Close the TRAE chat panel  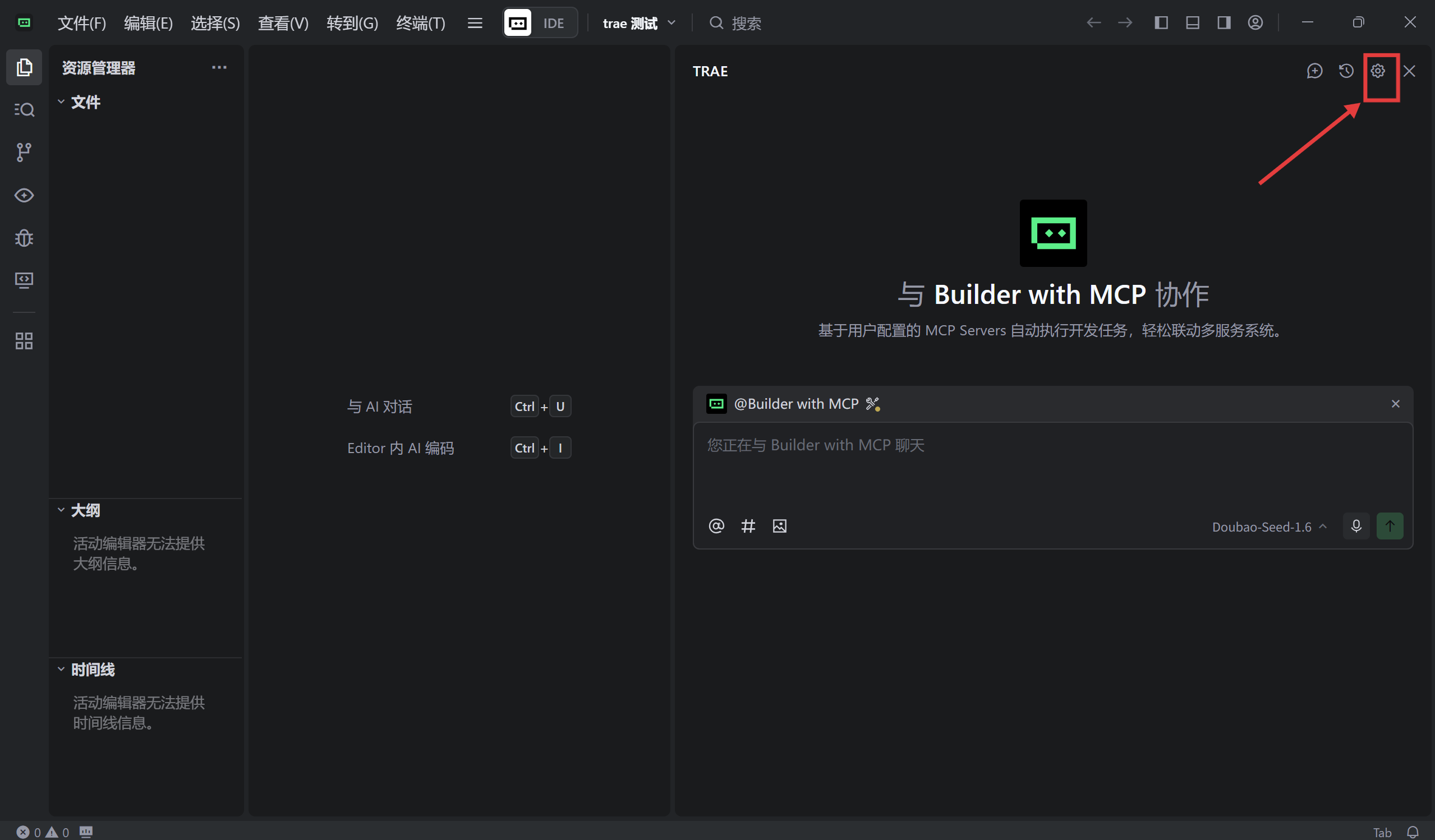[x=1409, y=71]
